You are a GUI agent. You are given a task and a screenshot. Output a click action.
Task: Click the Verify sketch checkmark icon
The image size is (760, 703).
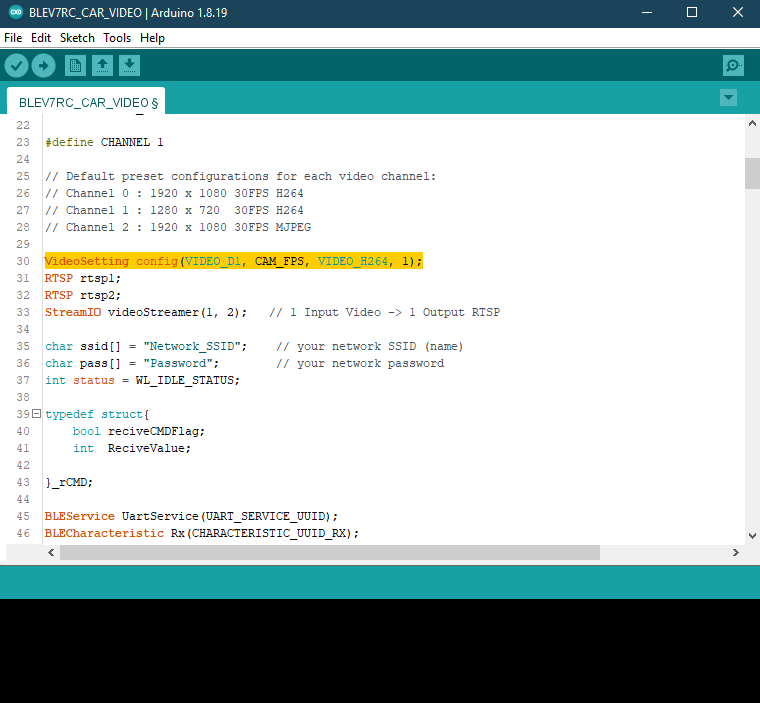click(16, 66)
